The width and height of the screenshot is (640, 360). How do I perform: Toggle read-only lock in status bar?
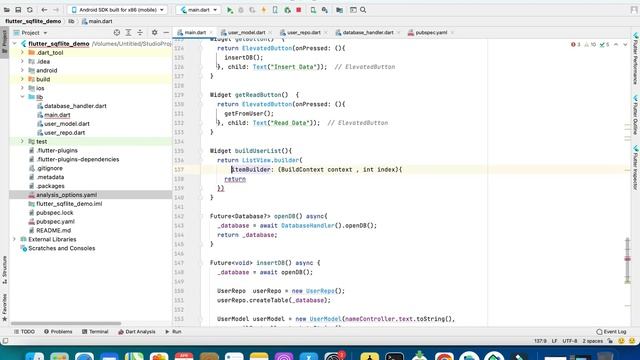(x=610, y=341)
